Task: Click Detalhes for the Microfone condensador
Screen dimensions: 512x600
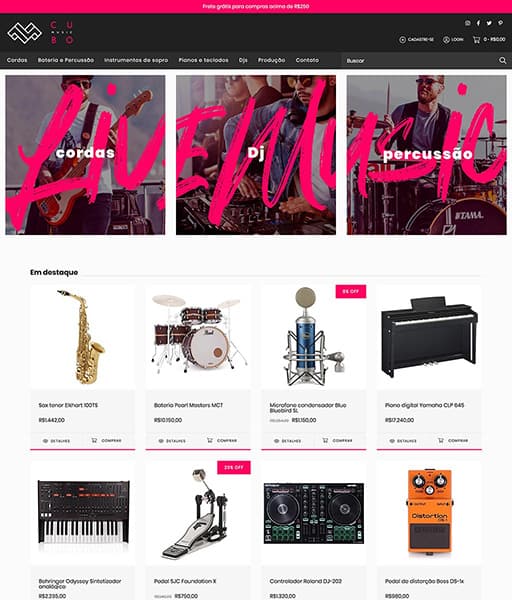Action: (x=287, y=441)
